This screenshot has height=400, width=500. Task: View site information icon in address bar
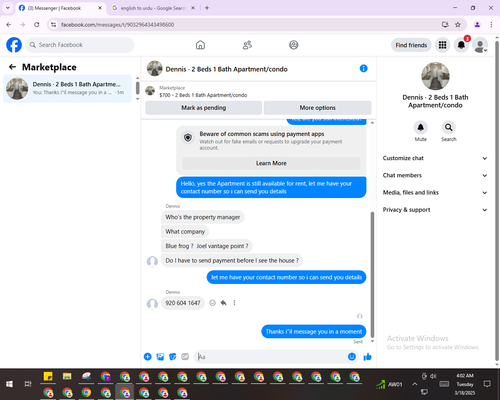coord(54,25)
